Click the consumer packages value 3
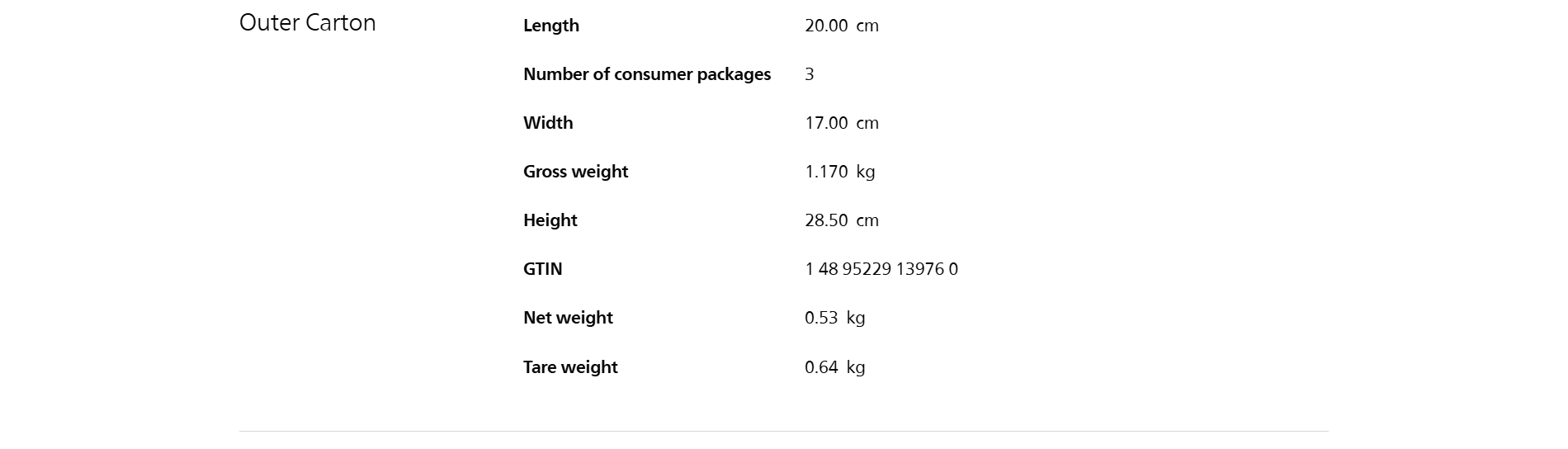The width and height of the screenshot is (1568, 449). coord(809,74)
